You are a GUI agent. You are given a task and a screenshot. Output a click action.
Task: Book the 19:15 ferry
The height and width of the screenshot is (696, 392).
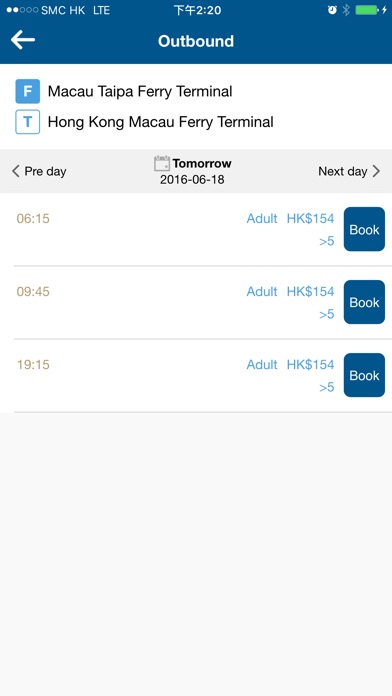364,375
